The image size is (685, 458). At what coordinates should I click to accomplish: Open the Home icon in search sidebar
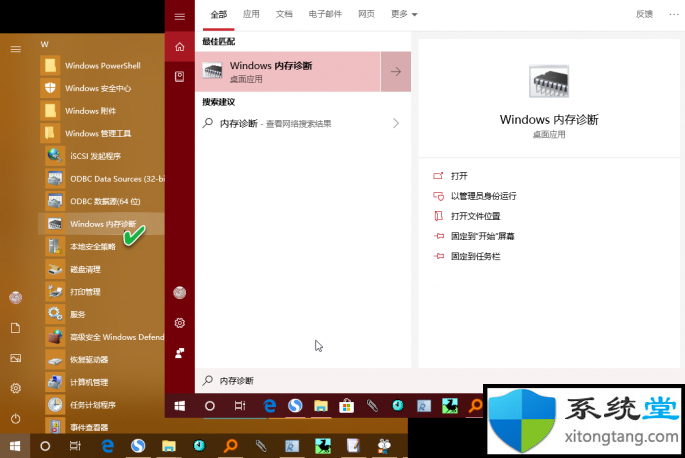click(x=180, y=47)
